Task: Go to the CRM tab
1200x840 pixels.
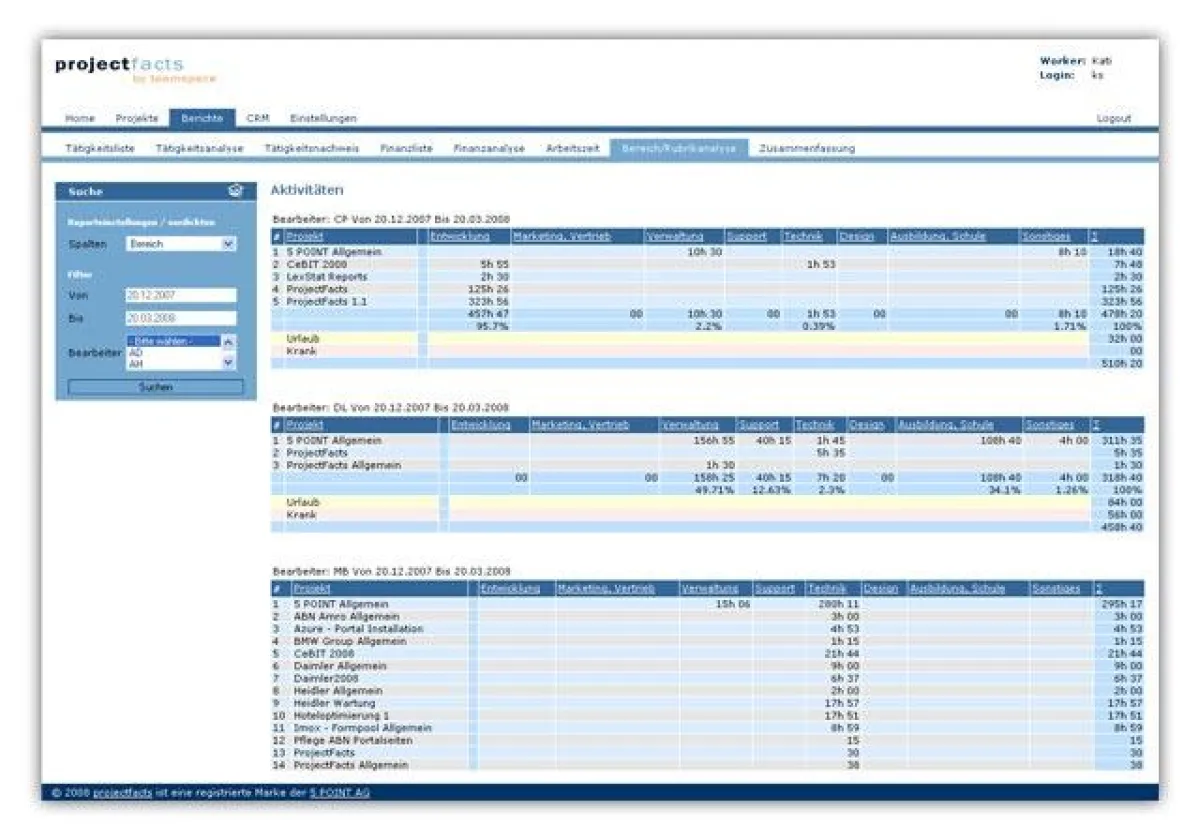Action: [257, 118]
